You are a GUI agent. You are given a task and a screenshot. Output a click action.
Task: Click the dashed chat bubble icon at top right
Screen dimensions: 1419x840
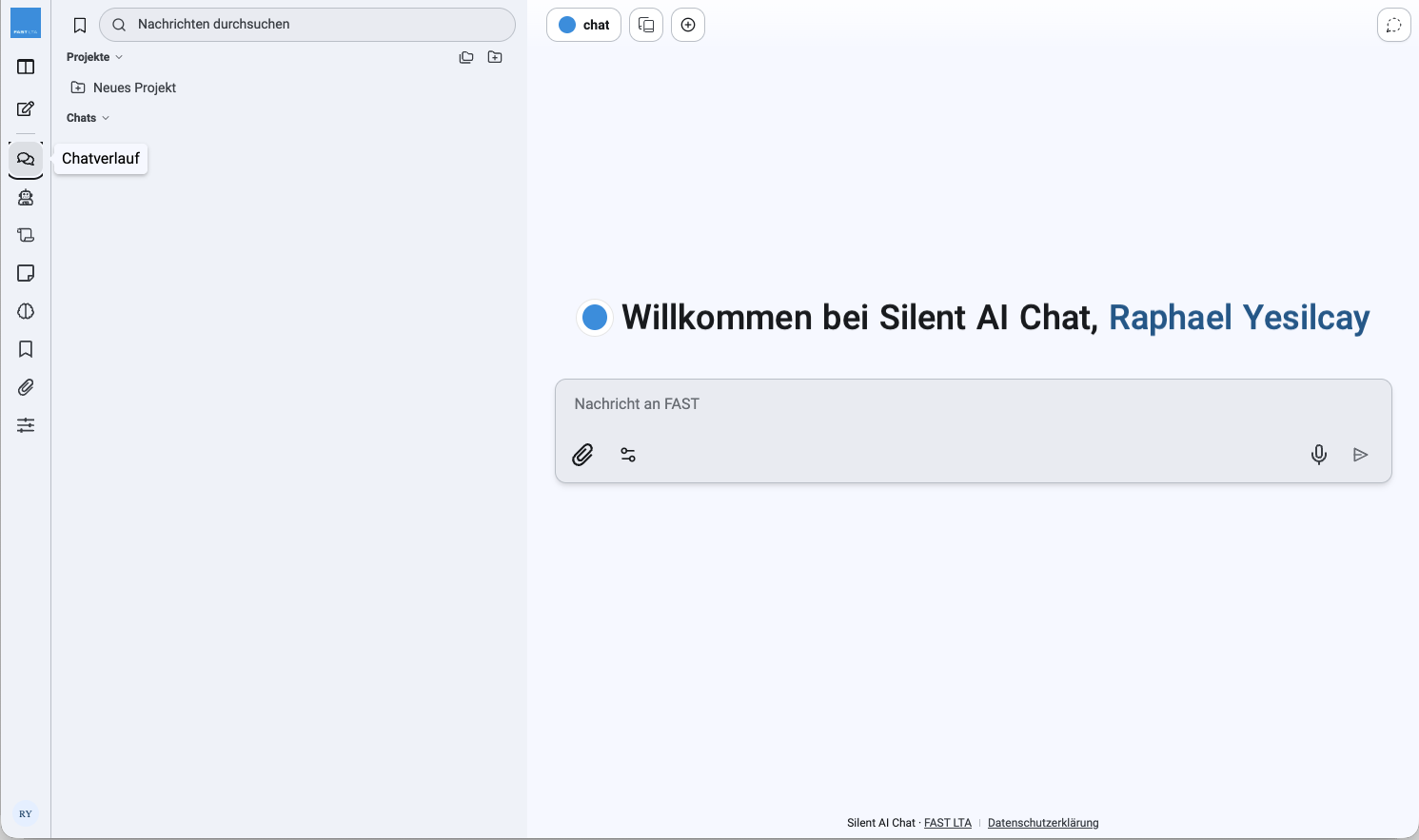coord(1394,25)
